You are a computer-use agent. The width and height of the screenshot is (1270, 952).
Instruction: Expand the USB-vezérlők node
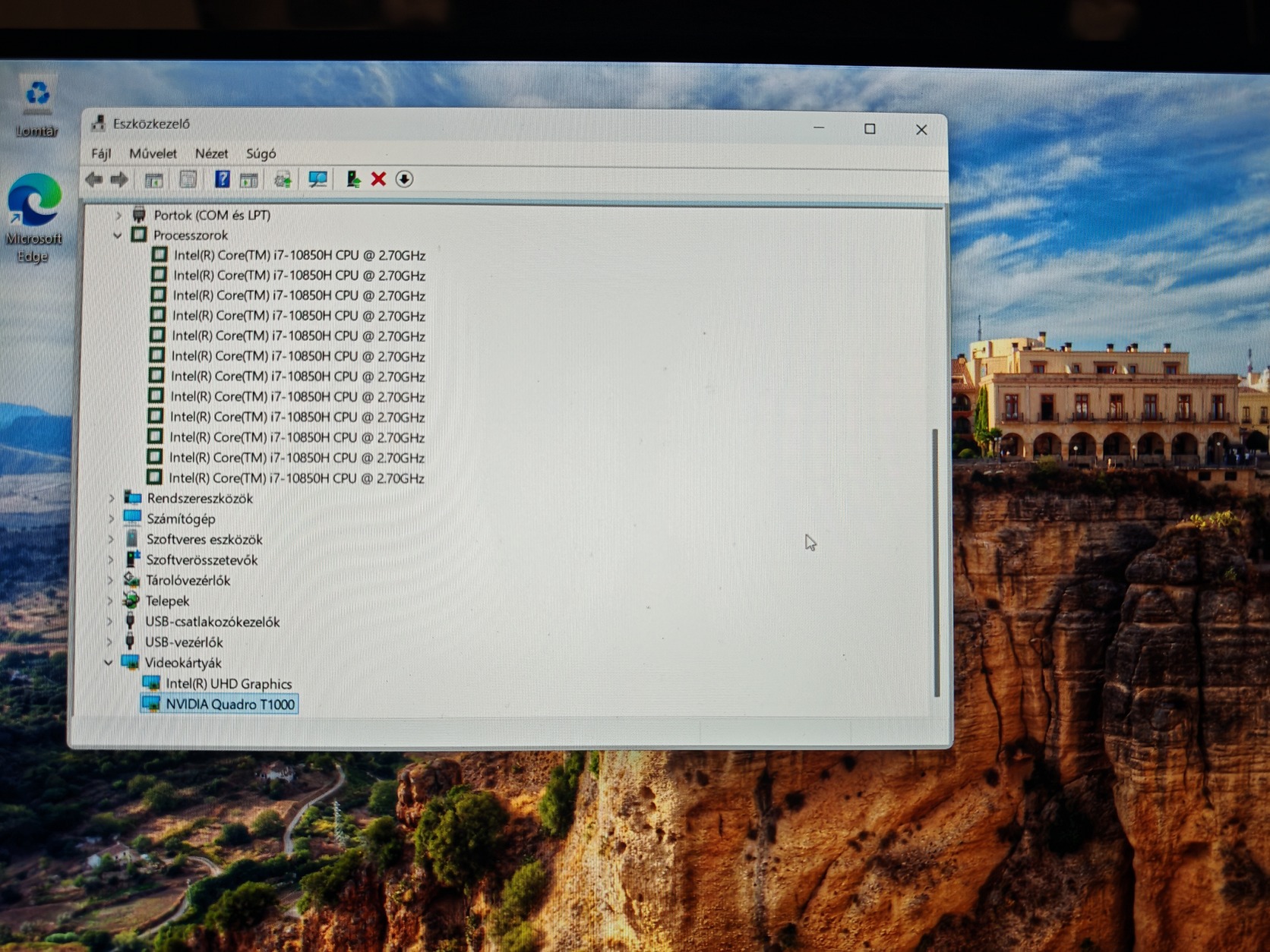click(109, 642)
